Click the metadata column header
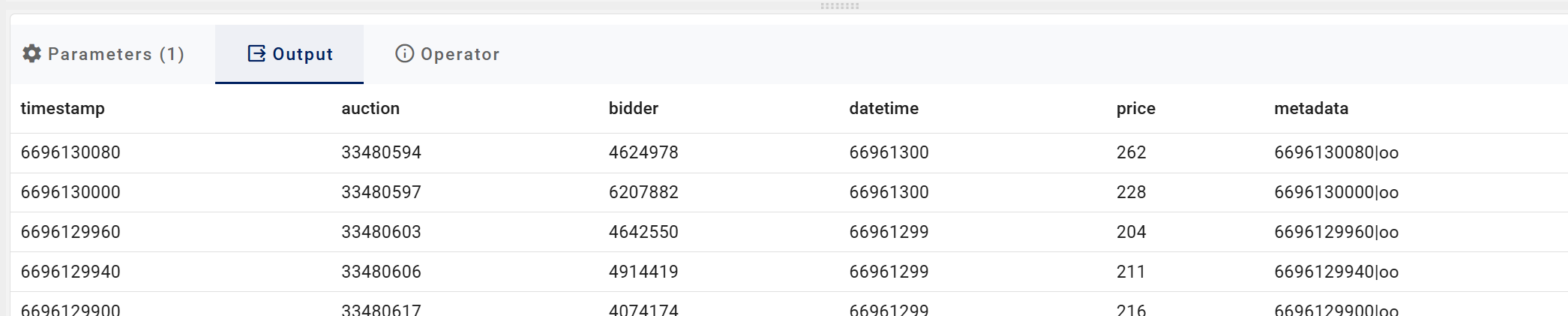The image size is (1568, 316). pos(1311,109)
